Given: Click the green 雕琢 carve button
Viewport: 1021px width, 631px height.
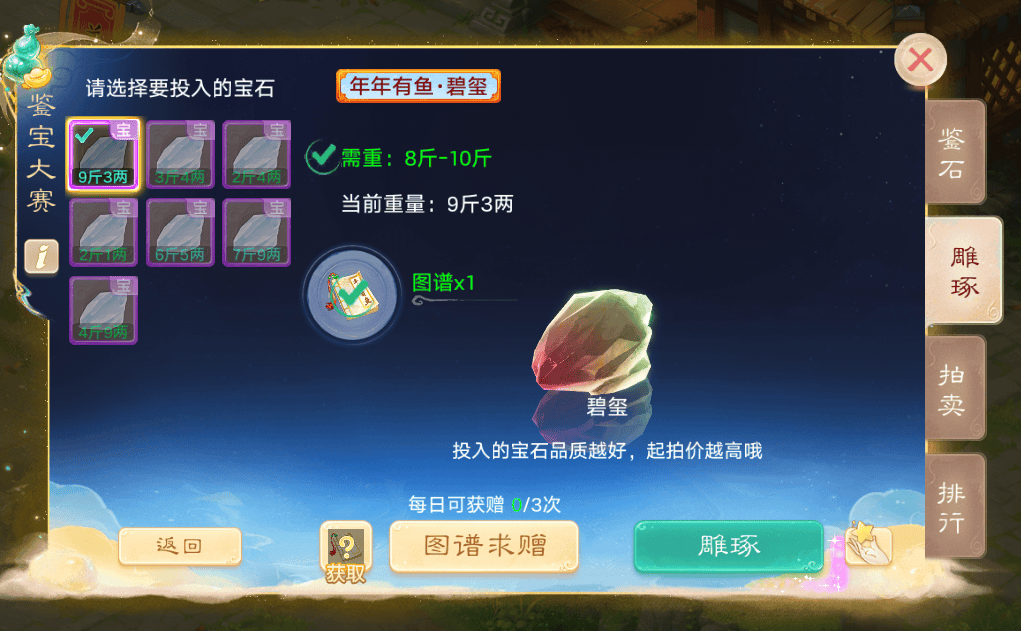Looking at the screenshot, I should [729, 546].
